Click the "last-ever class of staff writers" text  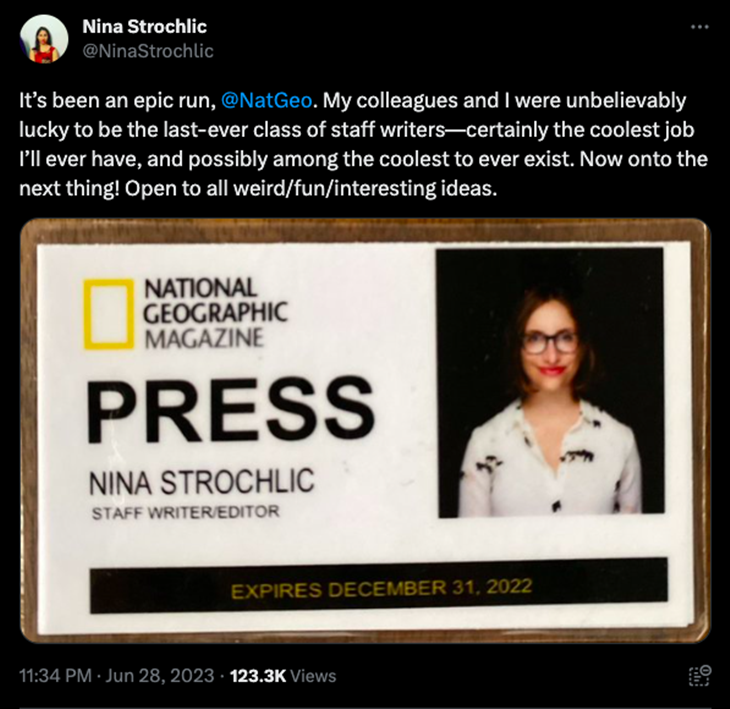[340, 131]
